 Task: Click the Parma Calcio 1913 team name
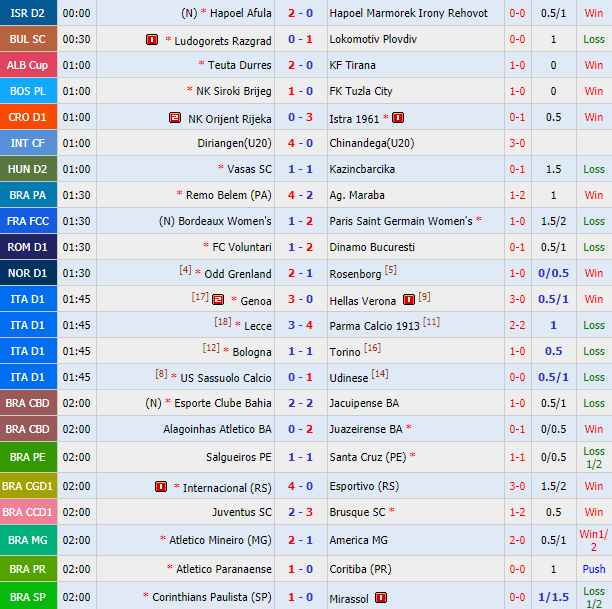click(374, 326)
